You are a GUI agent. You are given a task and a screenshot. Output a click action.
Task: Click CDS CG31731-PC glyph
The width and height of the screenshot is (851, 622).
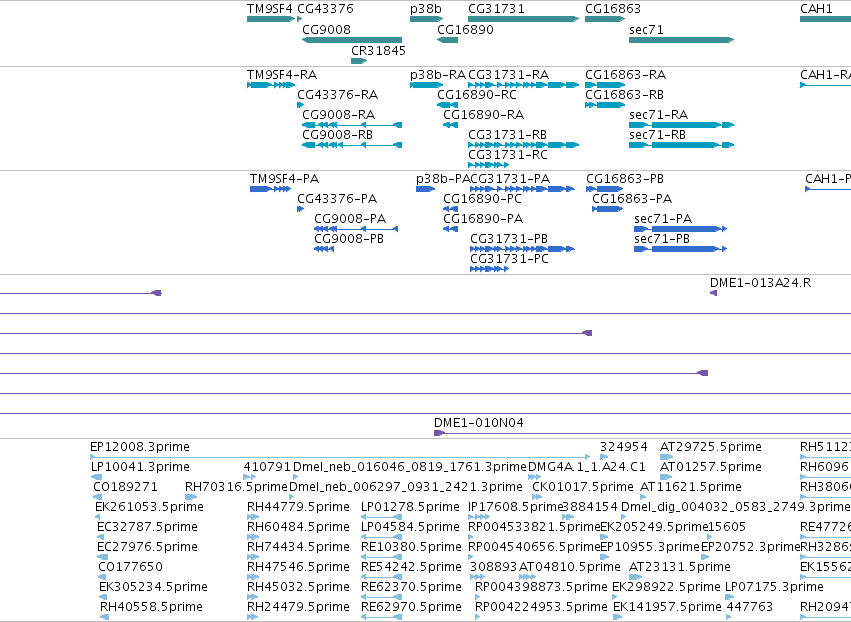489,269
